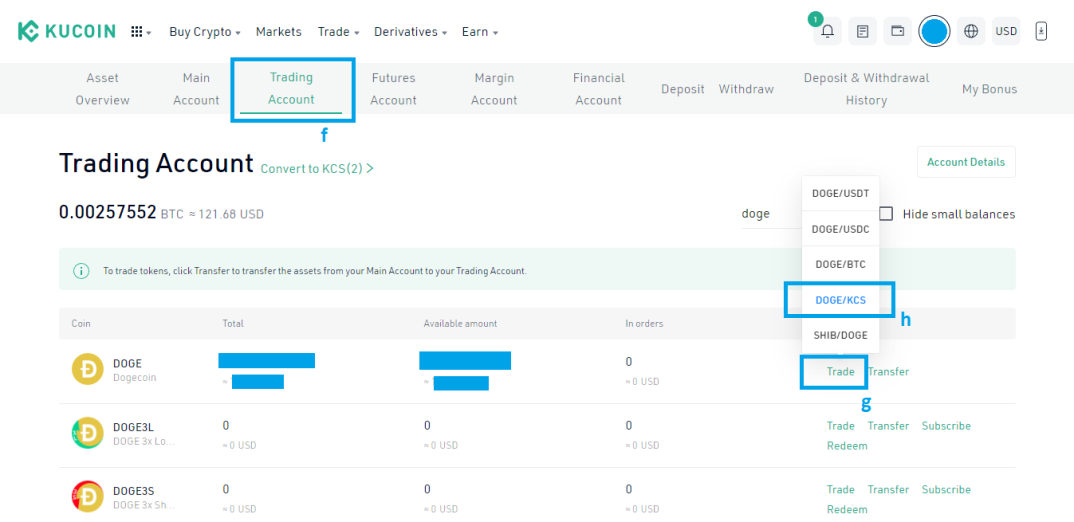Expand the Derivatives dropdown menu
This screenshot has height=522, width=1074.
(410, 32)
